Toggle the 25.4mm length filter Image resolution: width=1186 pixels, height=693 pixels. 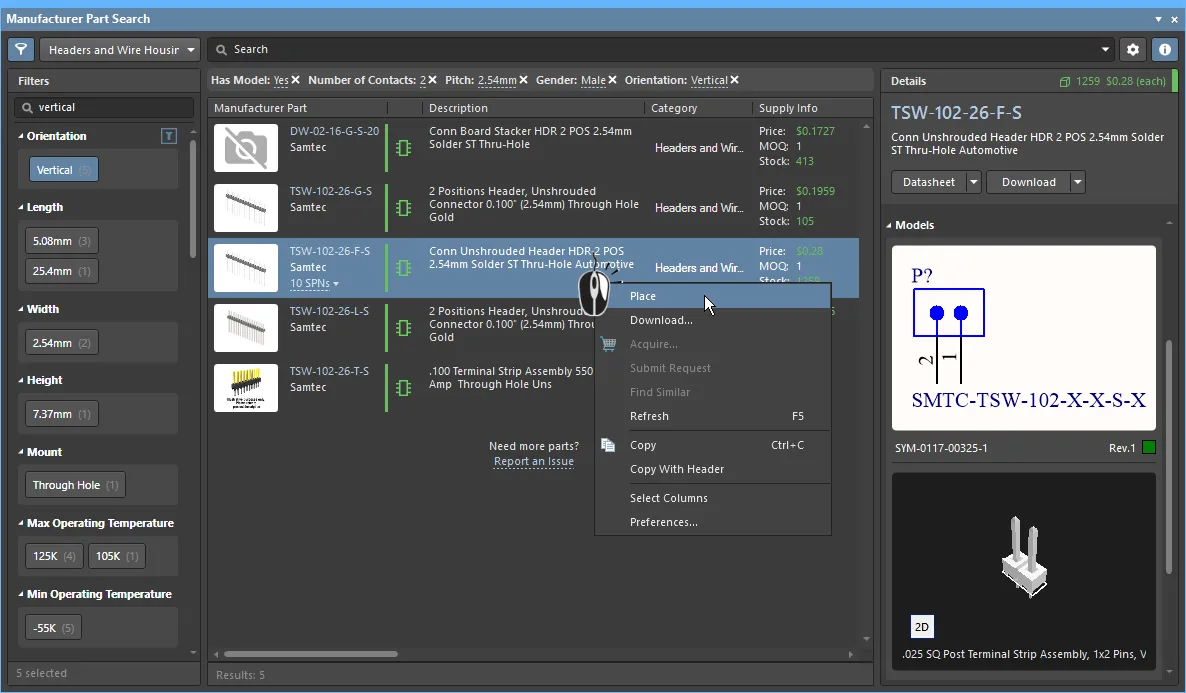pos(62,271)
